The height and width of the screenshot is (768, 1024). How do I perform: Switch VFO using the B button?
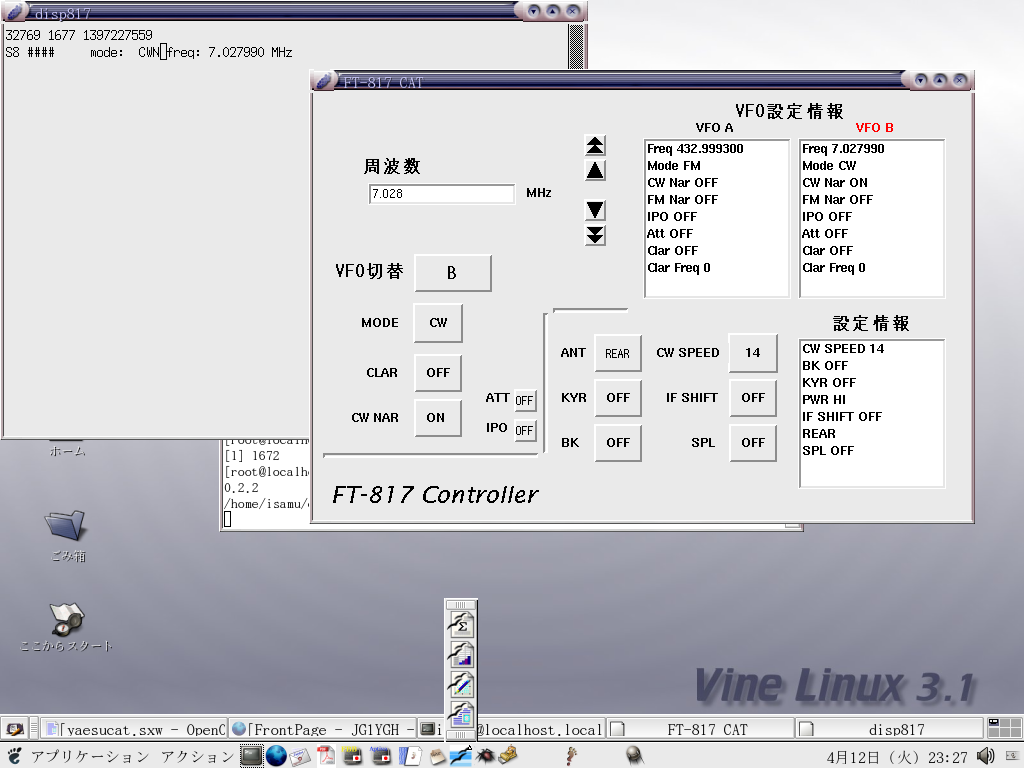tap(452, 273)
